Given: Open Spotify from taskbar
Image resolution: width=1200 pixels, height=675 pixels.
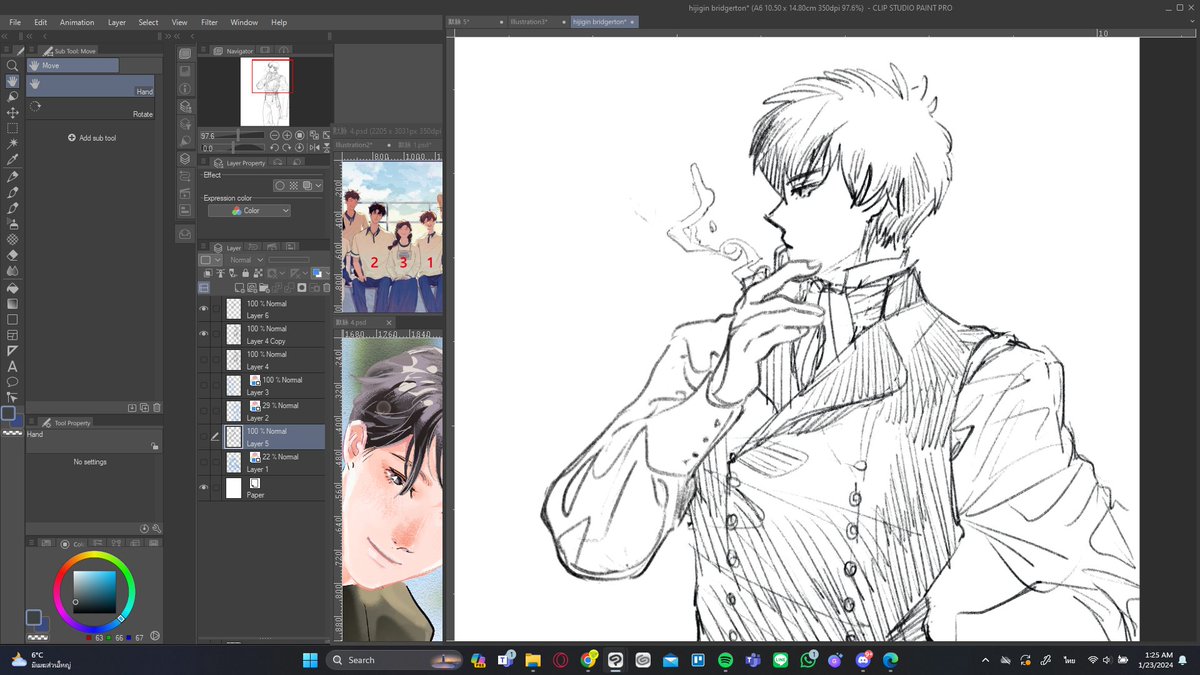Looking at the screenshot, I should pos(726,660).
